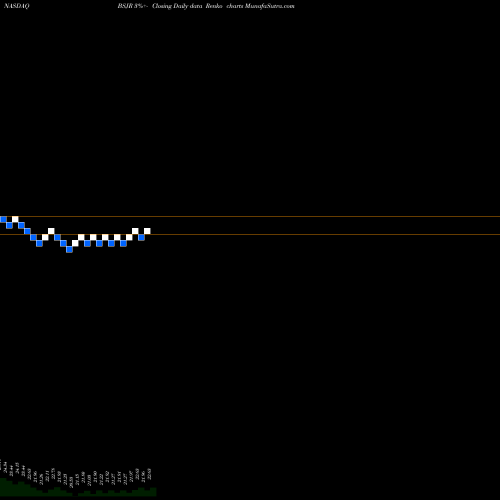
Task: Click the rightmost green volume bar
Action: [153, 492]
